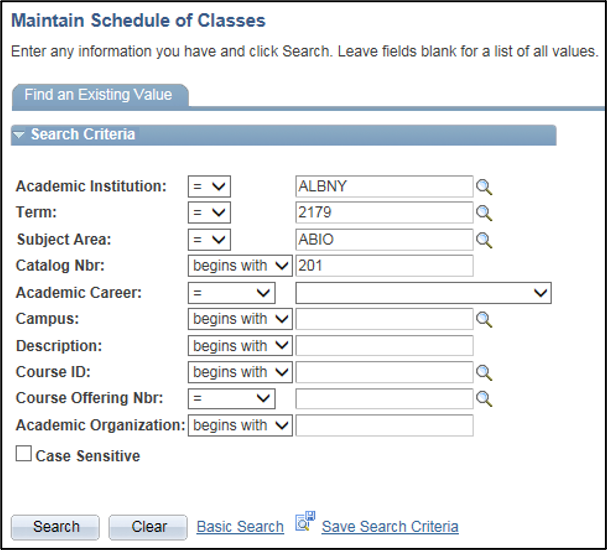The image size is (608, 552).
Task: Click the Course ID lookup magnifier
Action: click(484, 372)
